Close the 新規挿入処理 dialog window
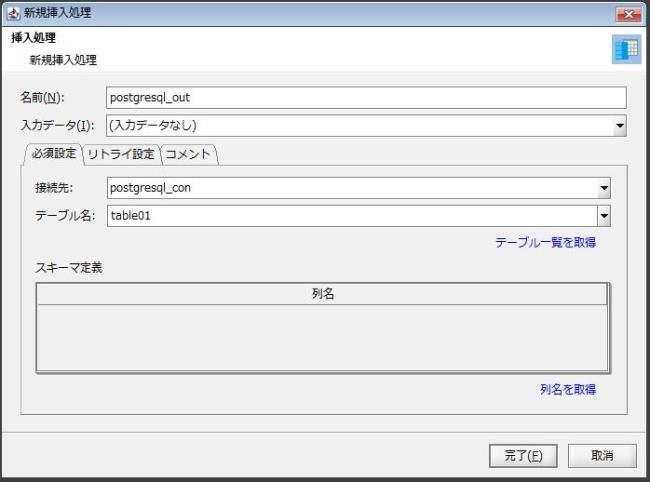Screen dimensions: 650x482 point(629,13)
